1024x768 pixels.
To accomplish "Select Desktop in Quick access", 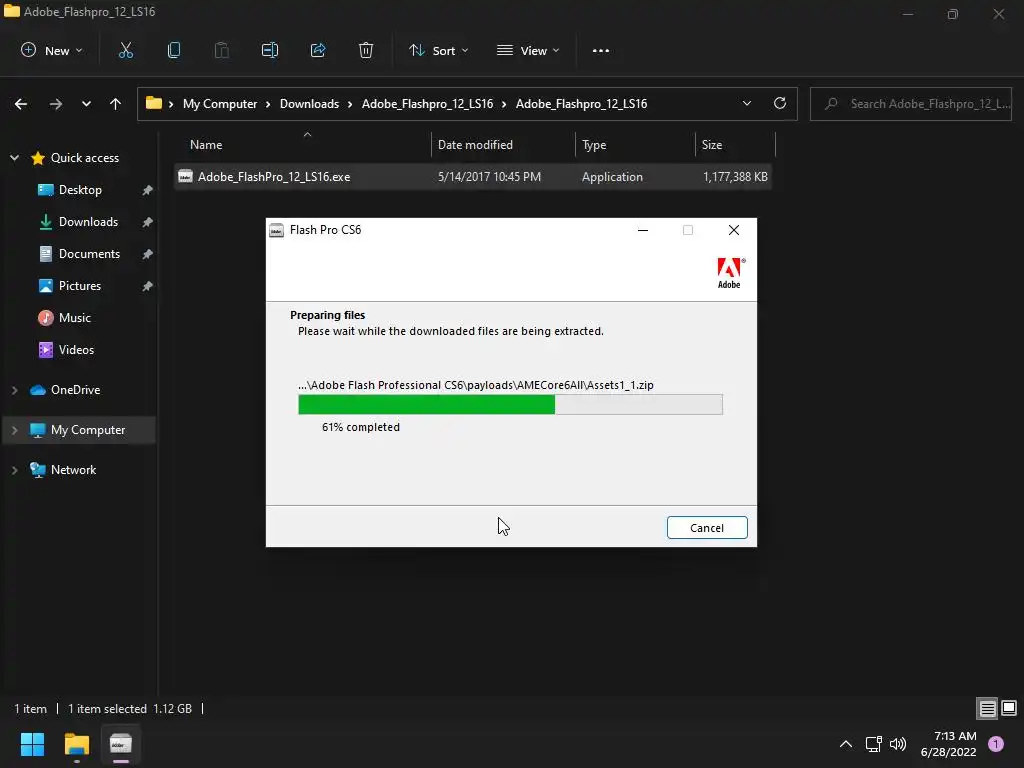I will [80, 189].
